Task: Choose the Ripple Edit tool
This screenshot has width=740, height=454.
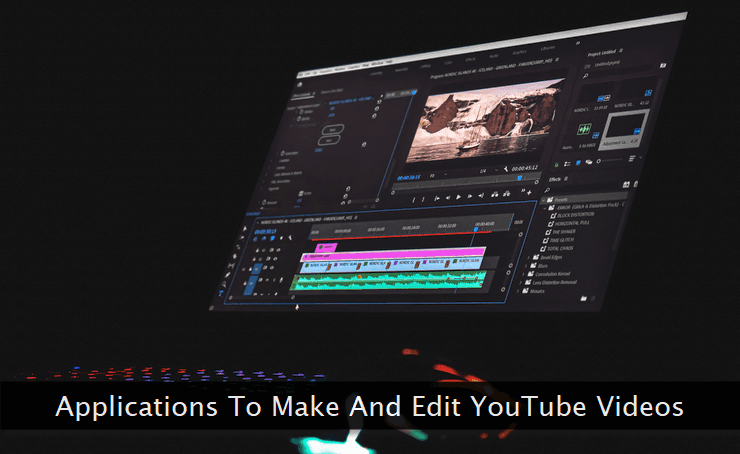Action: click(238, 247)
